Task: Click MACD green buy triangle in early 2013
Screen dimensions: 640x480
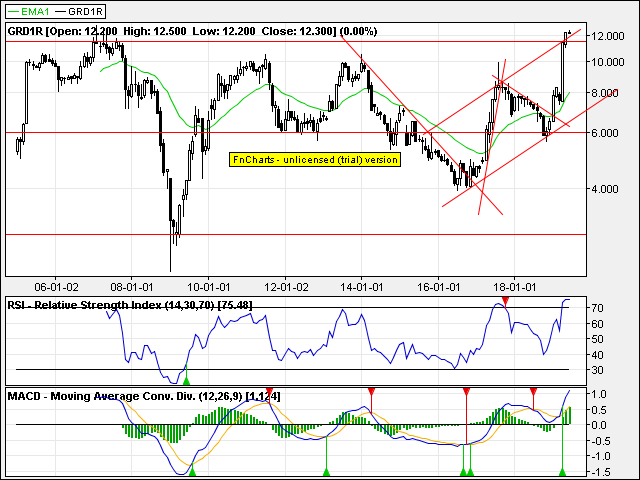Action: point(326,472)
